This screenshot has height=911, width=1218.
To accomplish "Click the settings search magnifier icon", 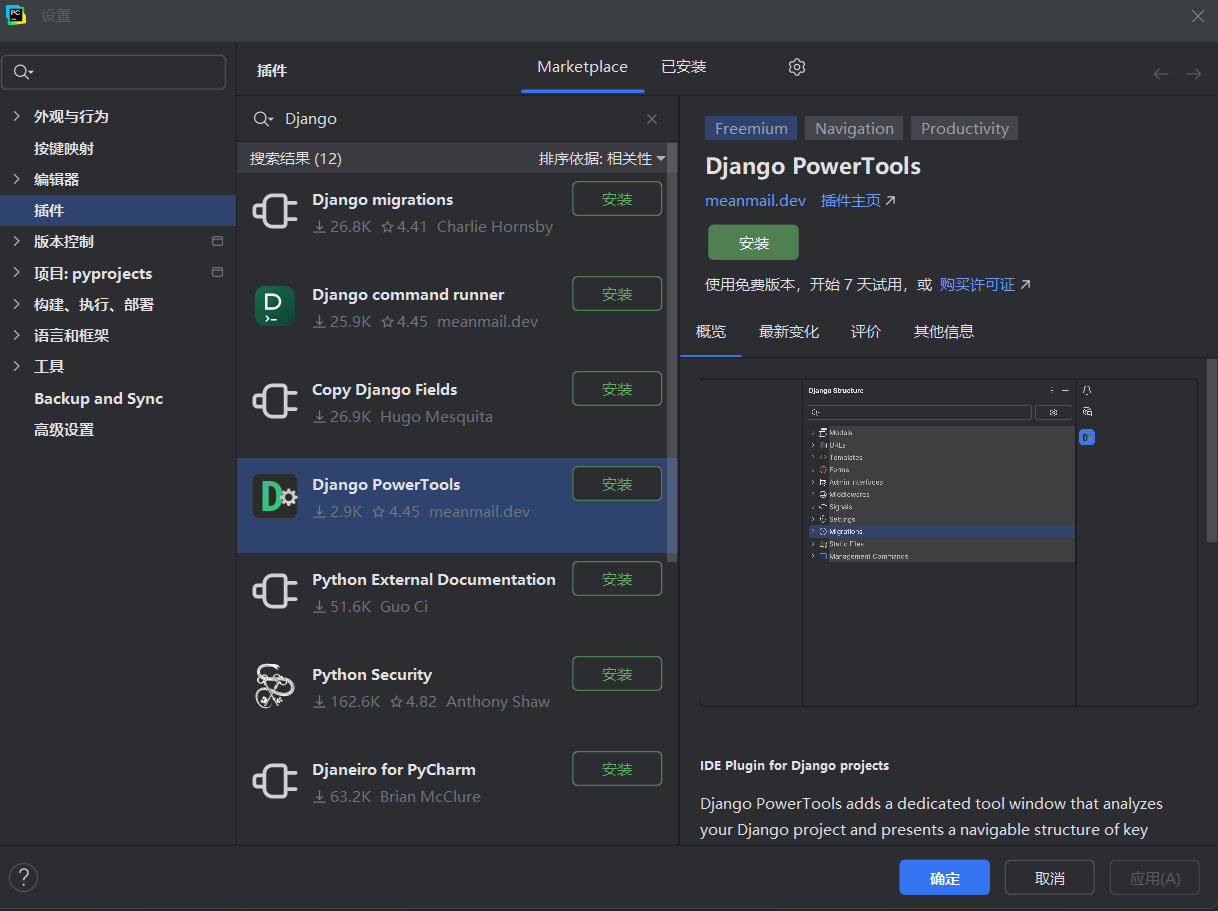I will click(x=22, y=73).
